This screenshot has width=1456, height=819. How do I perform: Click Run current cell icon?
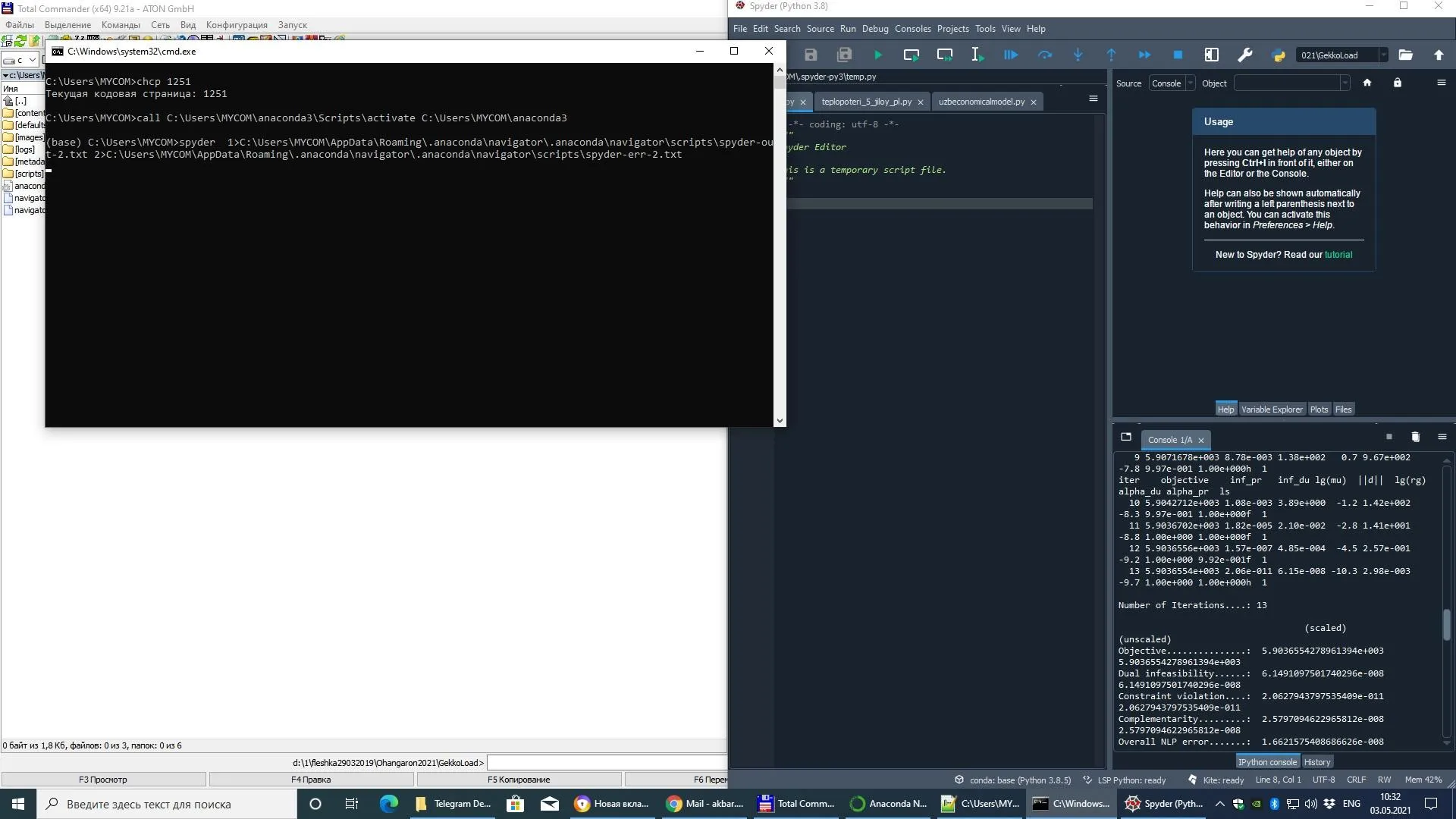[911, 55]
